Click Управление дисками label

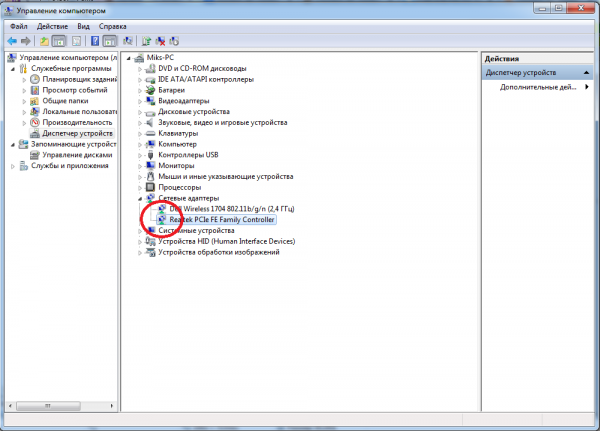[77, 155]
